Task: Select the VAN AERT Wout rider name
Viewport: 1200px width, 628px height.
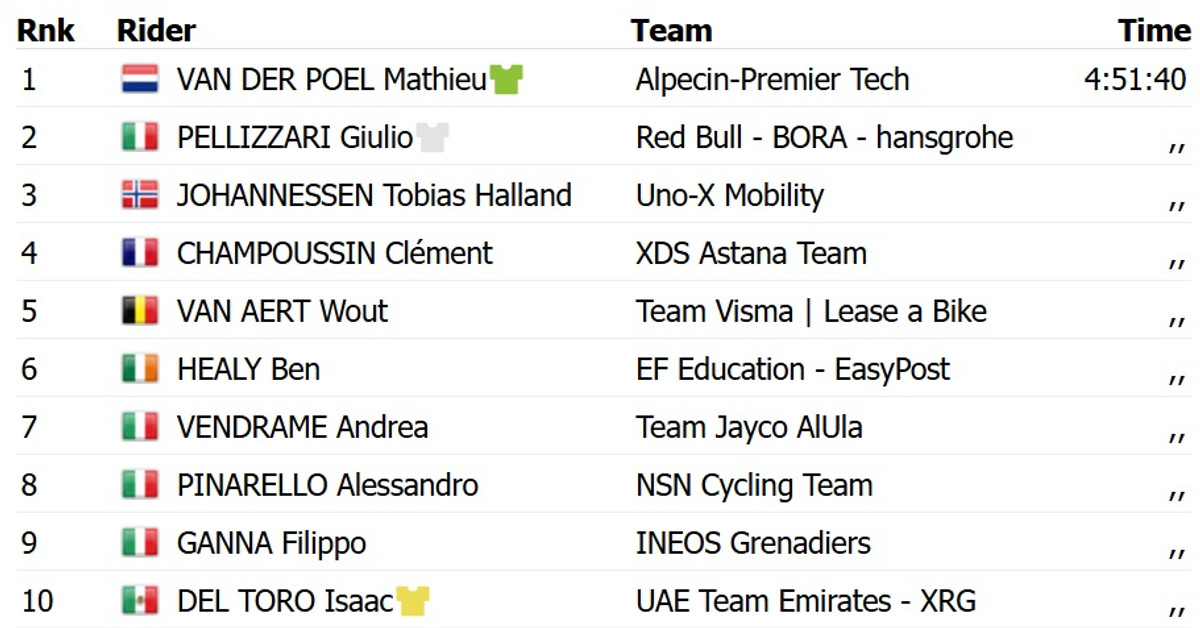Action: [282, 311]
